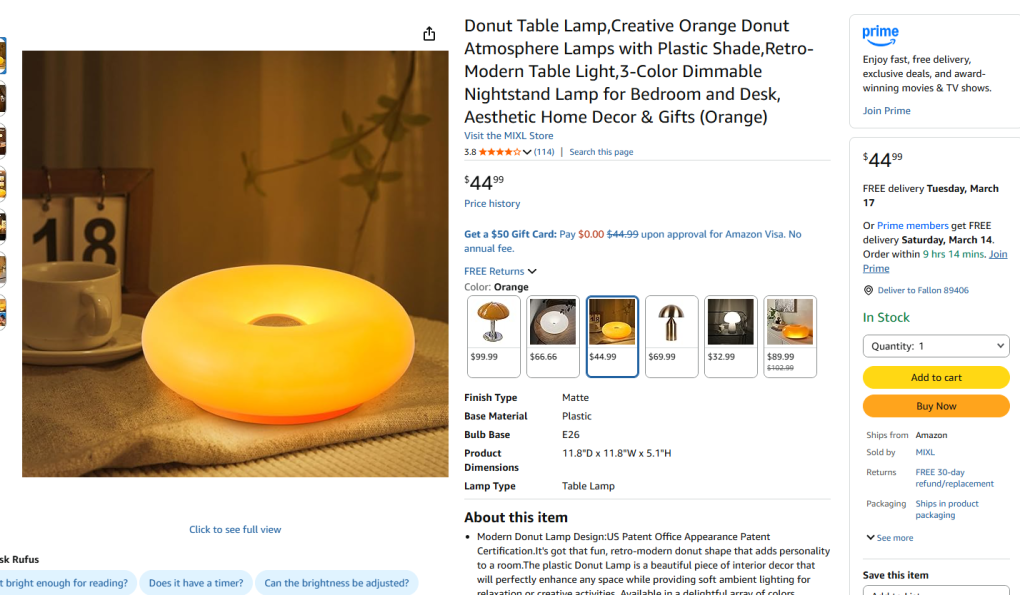Add the donut lamp to cart

point(935,377)
